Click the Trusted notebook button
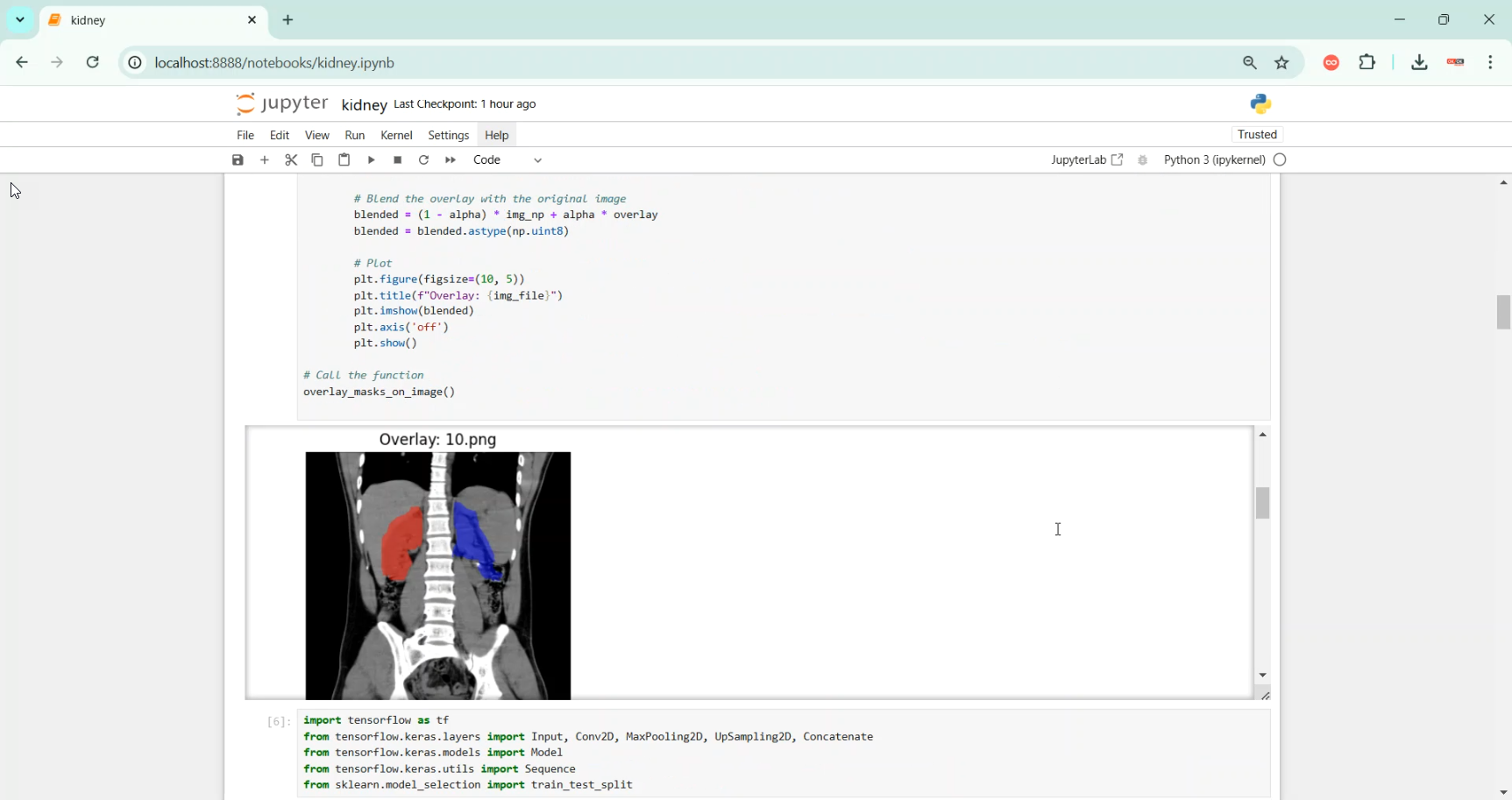Image resolution: width=1512 pixels, height=800 pixels. tap(1258, 135)
